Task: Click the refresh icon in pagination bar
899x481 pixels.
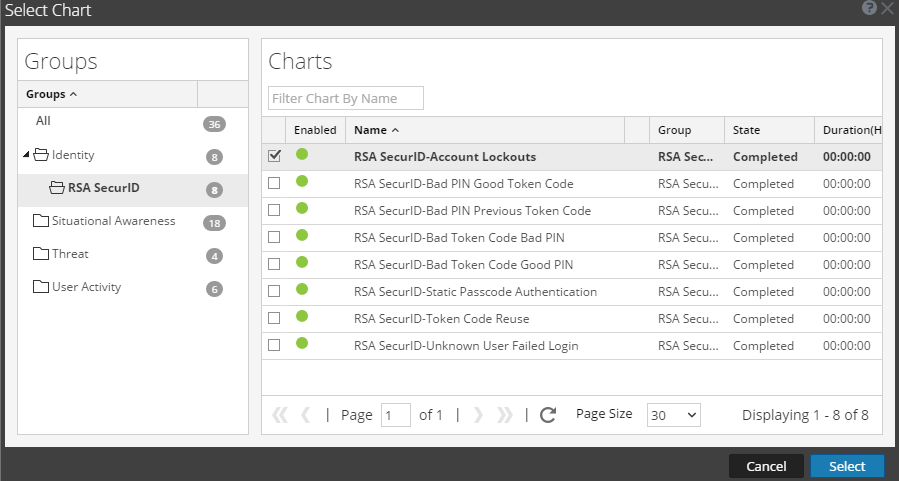Action: coord(547,415)
